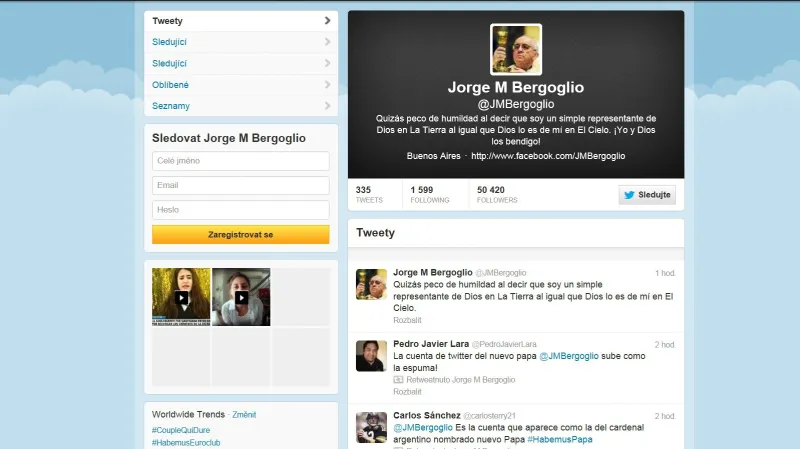Expand Jorge M Bergoglio's tweet with Rozbalit
800x449 pixels.
(409, 320)
